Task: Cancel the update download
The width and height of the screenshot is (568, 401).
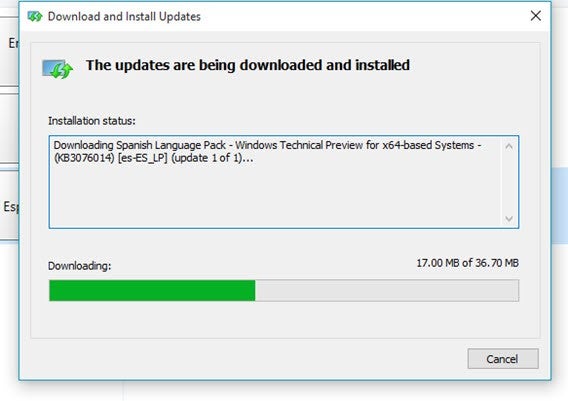Action: coord(503,359)
